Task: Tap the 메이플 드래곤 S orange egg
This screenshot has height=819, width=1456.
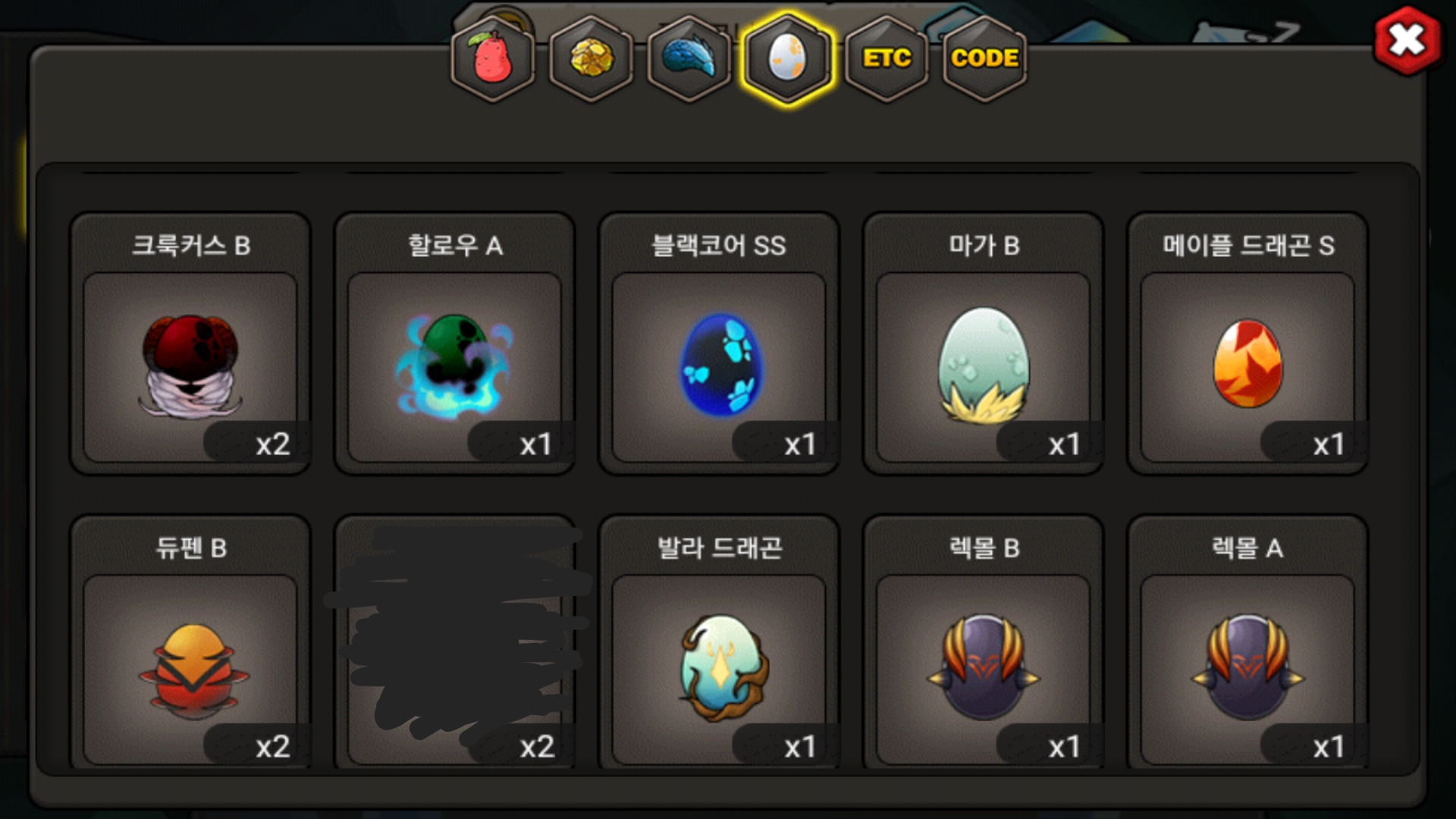Action: 1247,344
